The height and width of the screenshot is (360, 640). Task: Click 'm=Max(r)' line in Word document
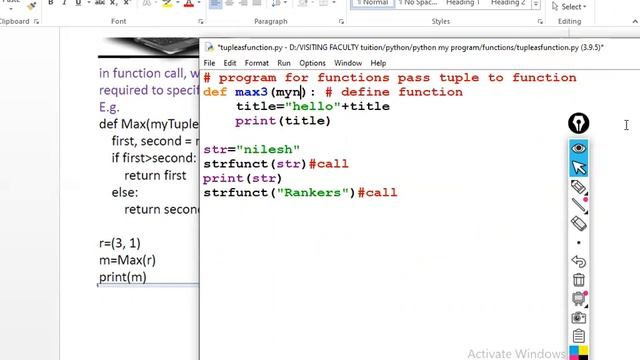[127, 260]
